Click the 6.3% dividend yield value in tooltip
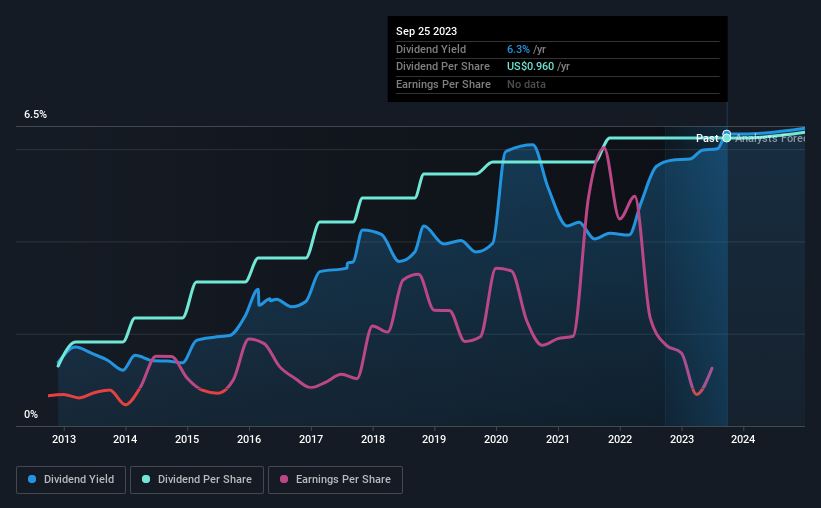Screen dimensions: 821x508 tap(518, 49)
